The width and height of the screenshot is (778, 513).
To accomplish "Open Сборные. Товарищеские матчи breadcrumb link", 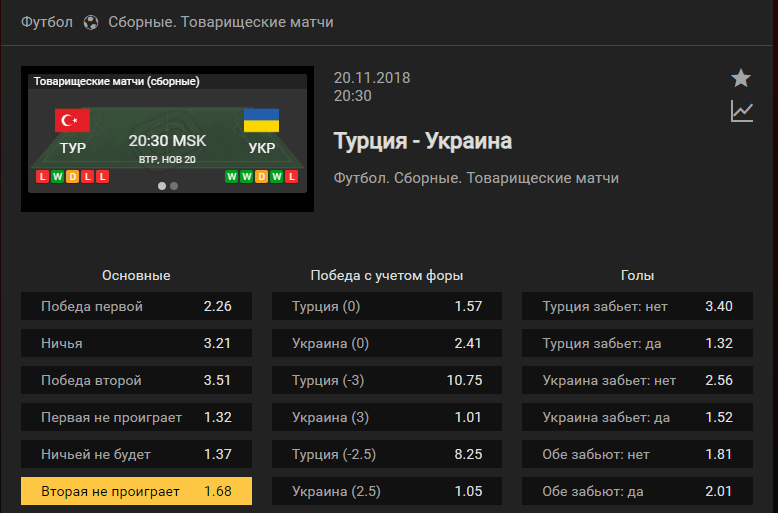I will coord(221,22).
